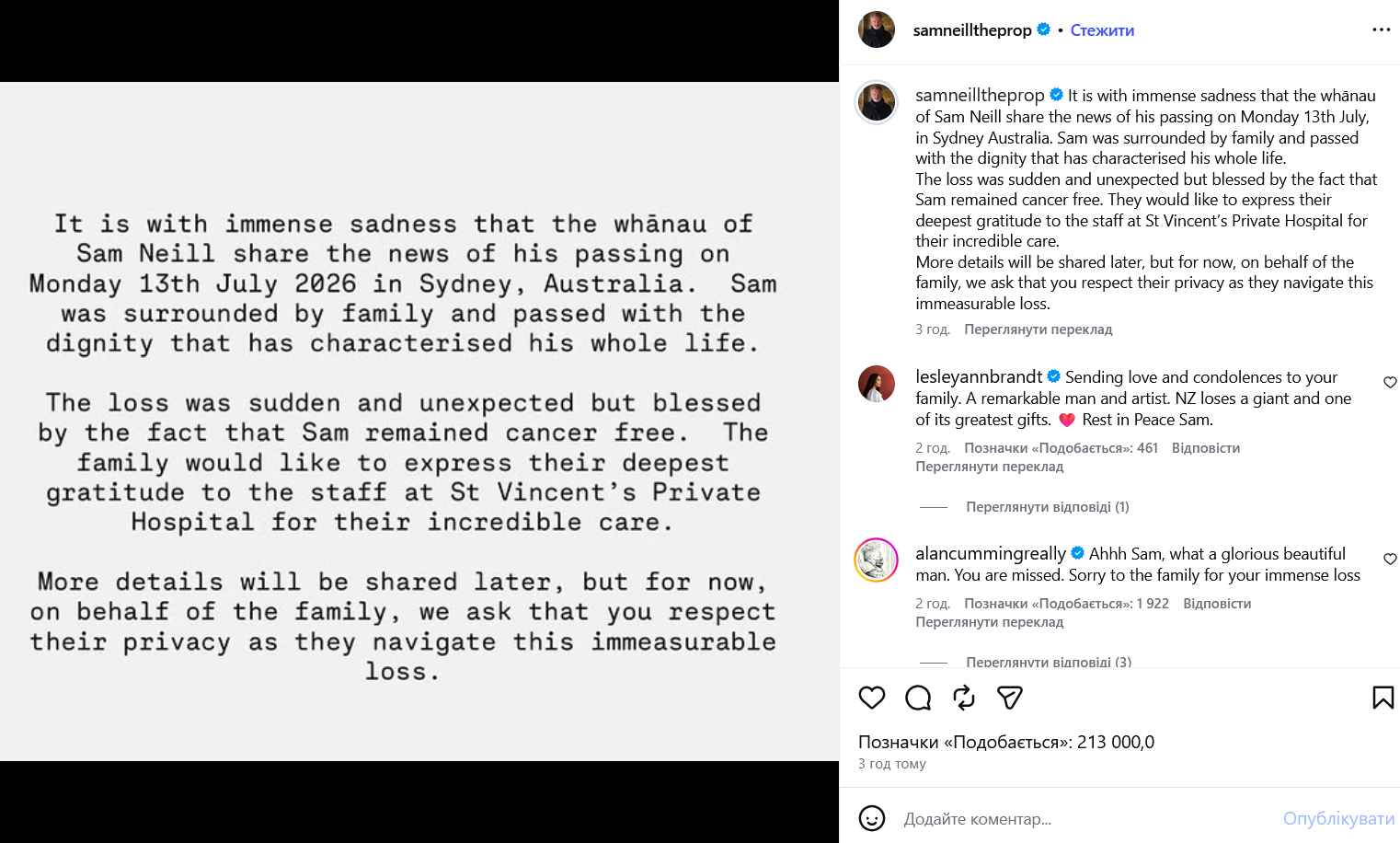The height and width of the screenshot is (843, 1400).
Task: Save the post with the bookmark icon
Action: [x=1383, y=698]
